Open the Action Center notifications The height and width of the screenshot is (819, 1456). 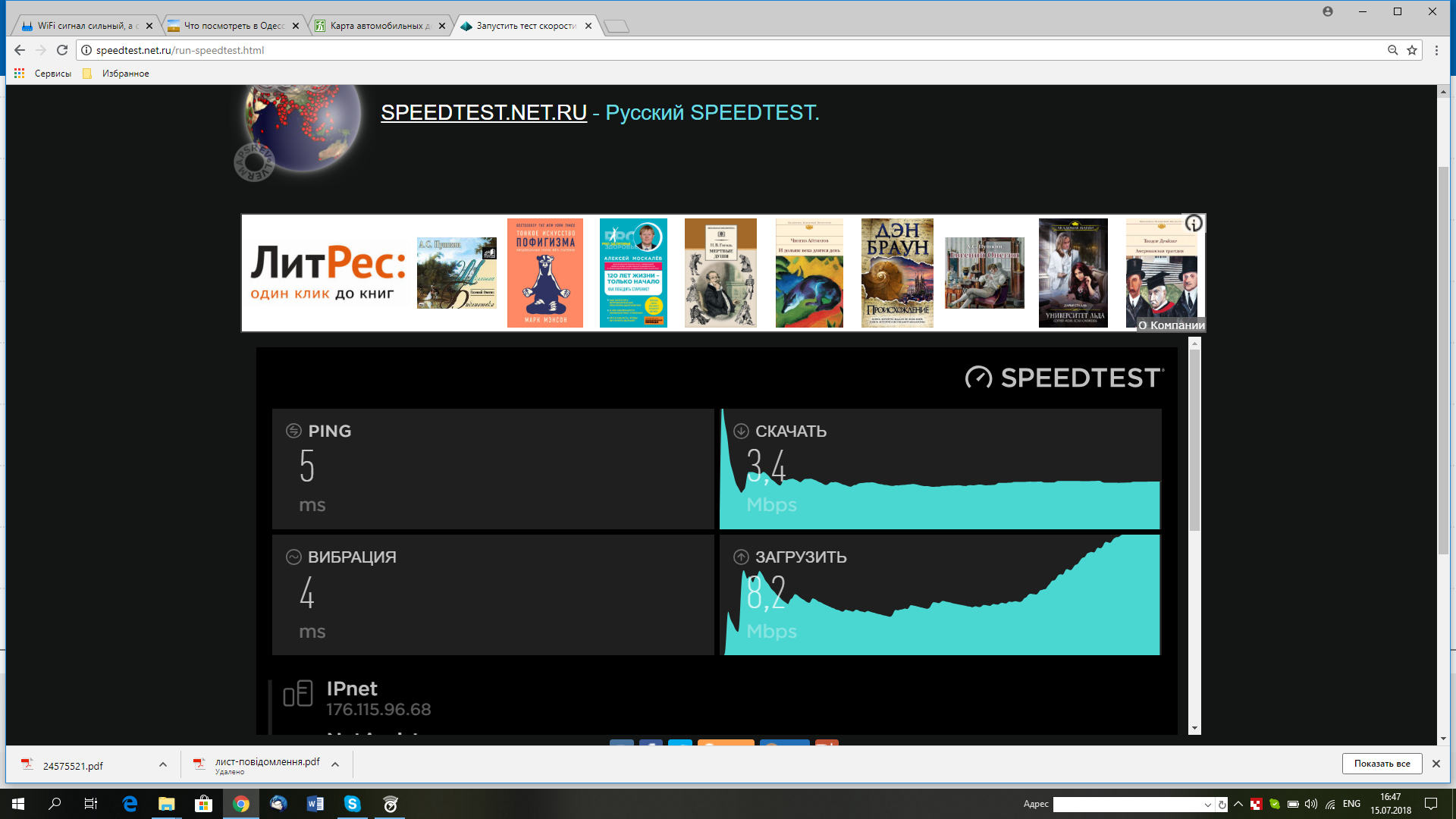coord(1431,804)
